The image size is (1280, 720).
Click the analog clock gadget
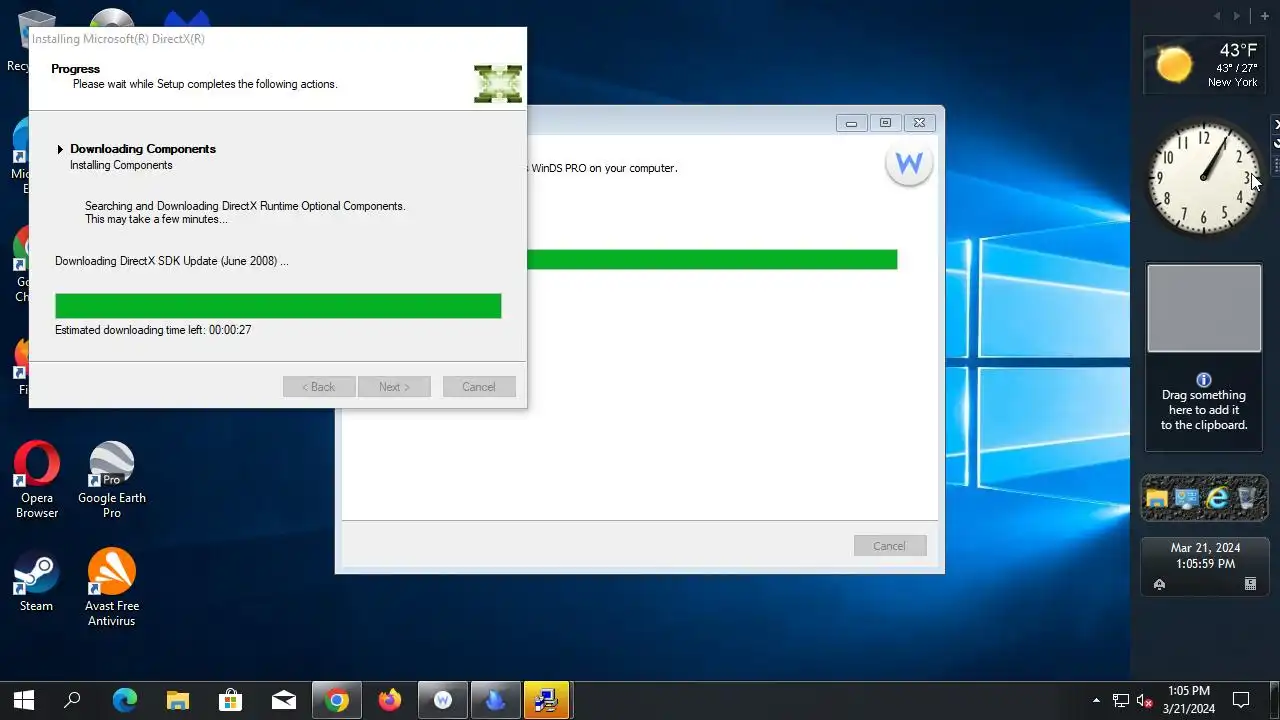click(x=1204, y=177)
